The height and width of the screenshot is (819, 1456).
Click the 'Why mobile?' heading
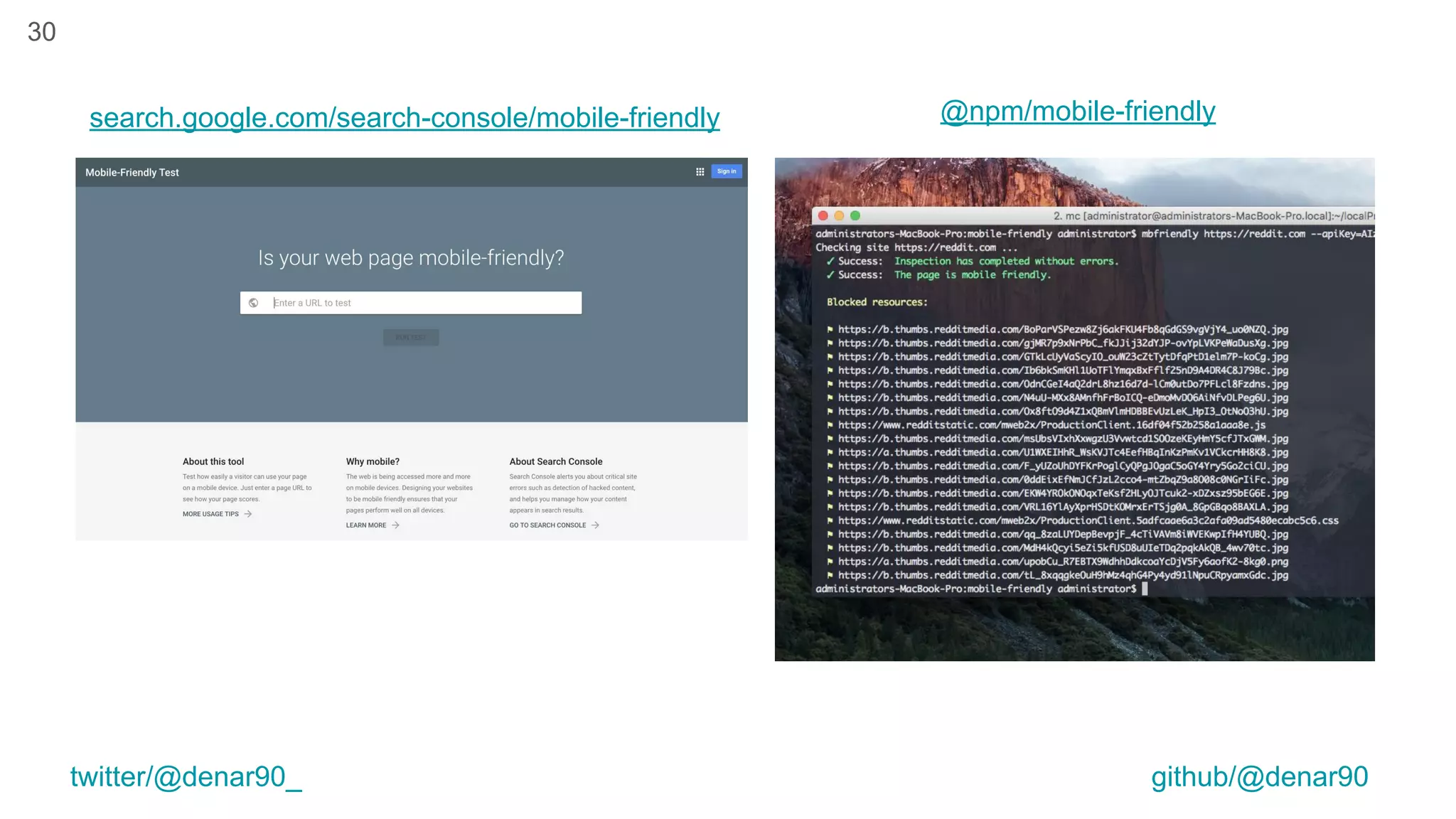(x=373, y=461)
